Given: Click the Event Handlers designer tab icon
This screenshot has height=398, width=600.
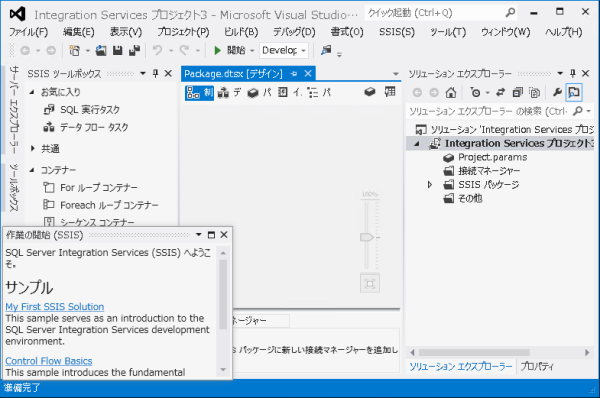Looking at the screenshot, I should pyautogui.click(x=283, y=92).
